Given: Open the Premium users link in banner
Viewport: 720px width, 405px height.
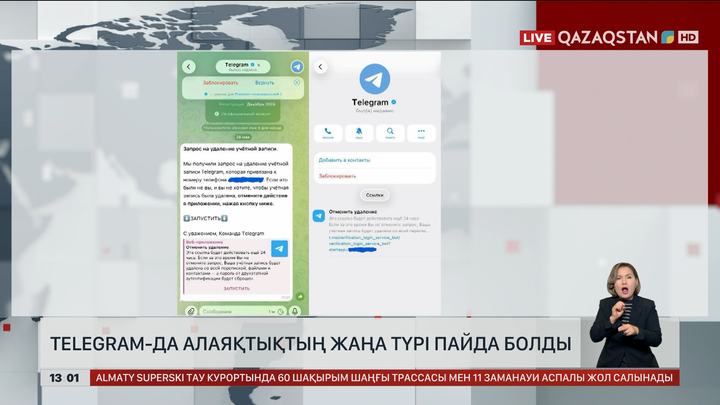Looking at the screenshot, I should coord(258,94).
